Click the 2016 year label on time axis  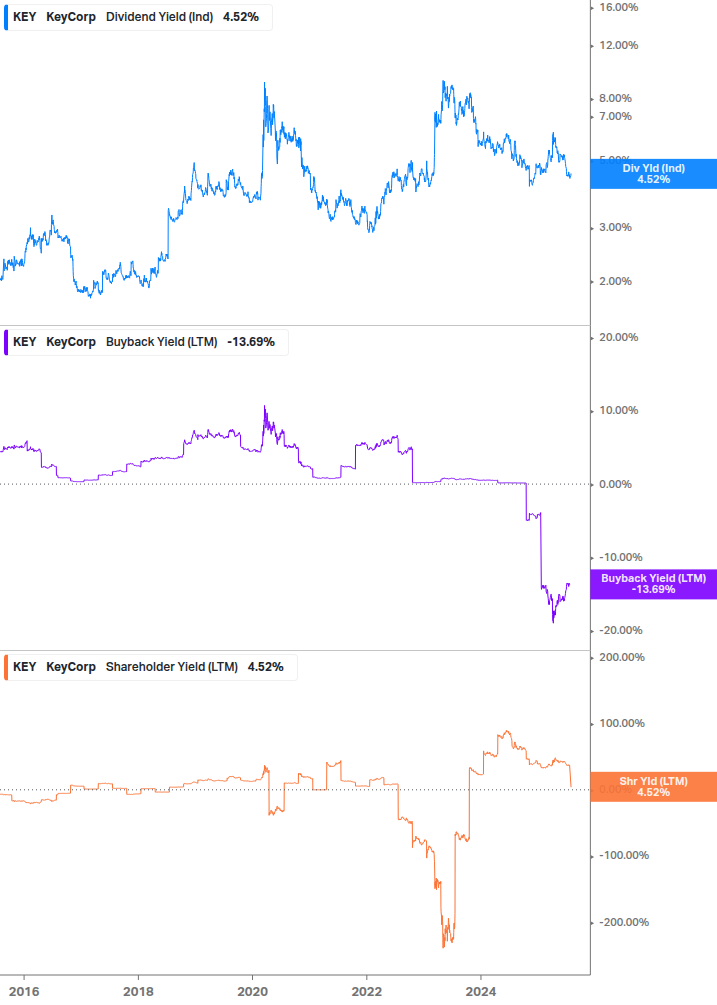24,992
